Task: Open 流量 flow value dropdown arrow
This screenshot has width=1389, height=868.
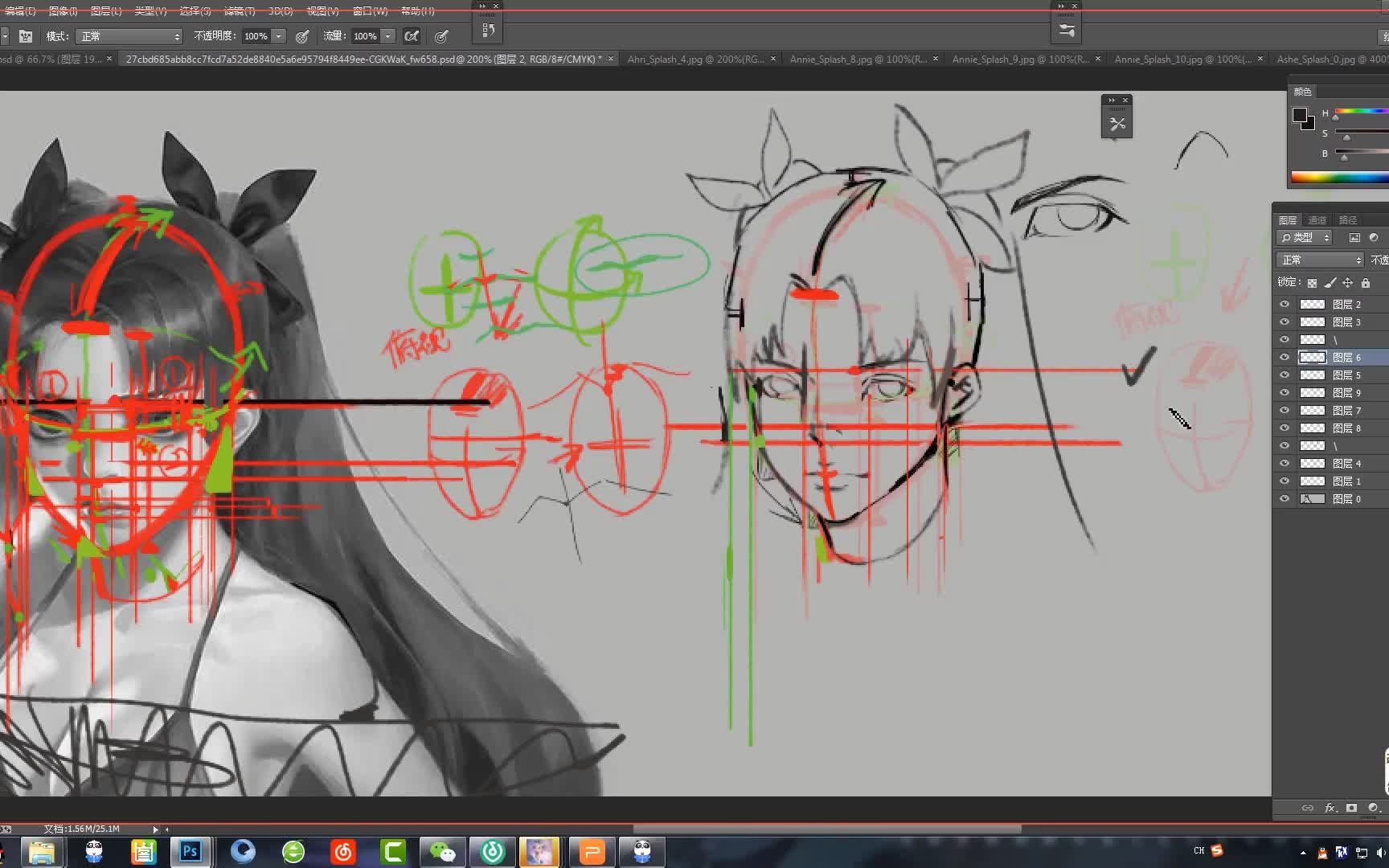Action: pyautogui.click(x=388, y=36)
